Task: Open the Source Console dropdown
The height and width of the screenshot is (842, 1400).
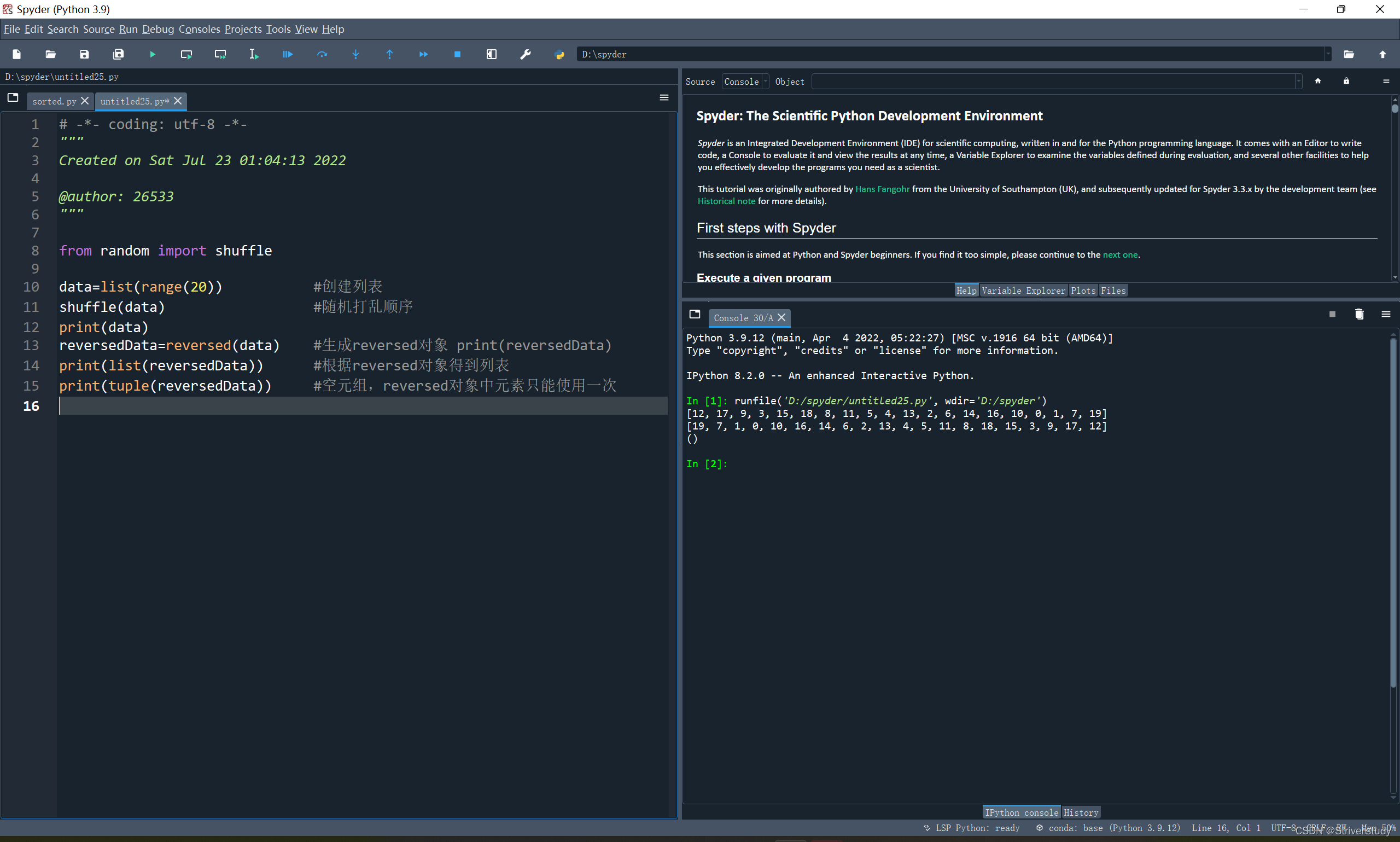Action: [x=745, y=82]
